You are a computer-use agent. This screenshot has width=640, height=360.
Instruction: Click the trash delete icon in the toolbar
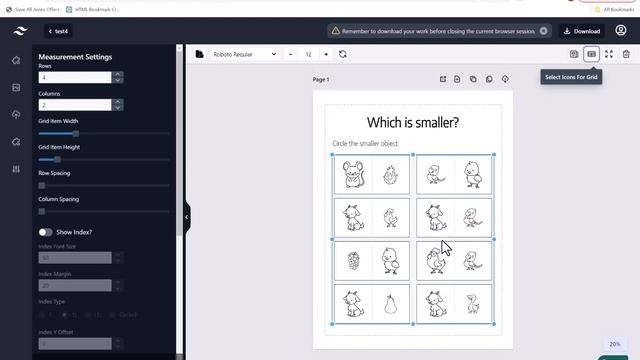point(626,54)
